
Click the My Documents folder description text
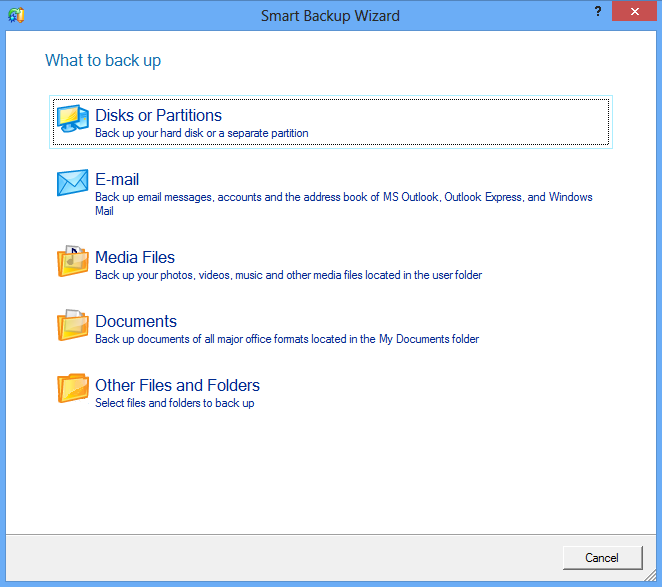click(x=287, y=339)
